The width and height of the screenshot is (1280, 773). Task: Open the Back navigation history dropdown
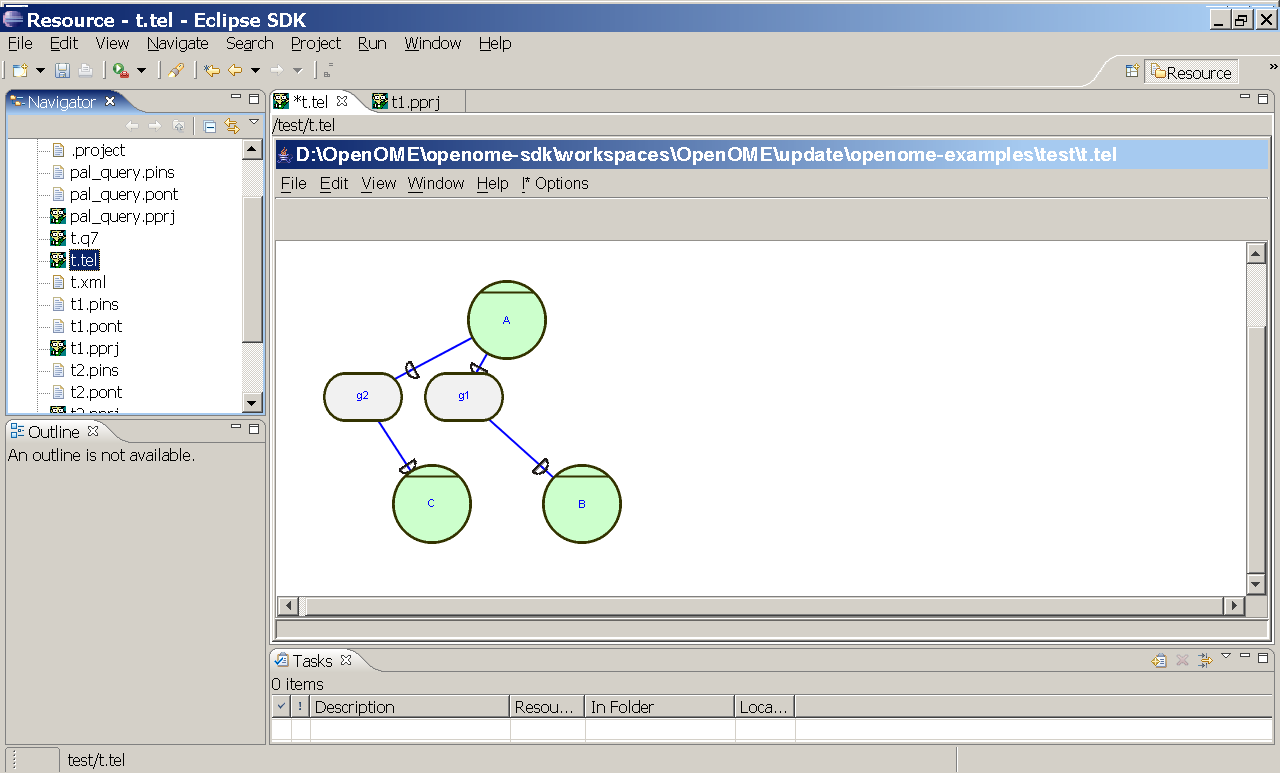click(255, 70)
